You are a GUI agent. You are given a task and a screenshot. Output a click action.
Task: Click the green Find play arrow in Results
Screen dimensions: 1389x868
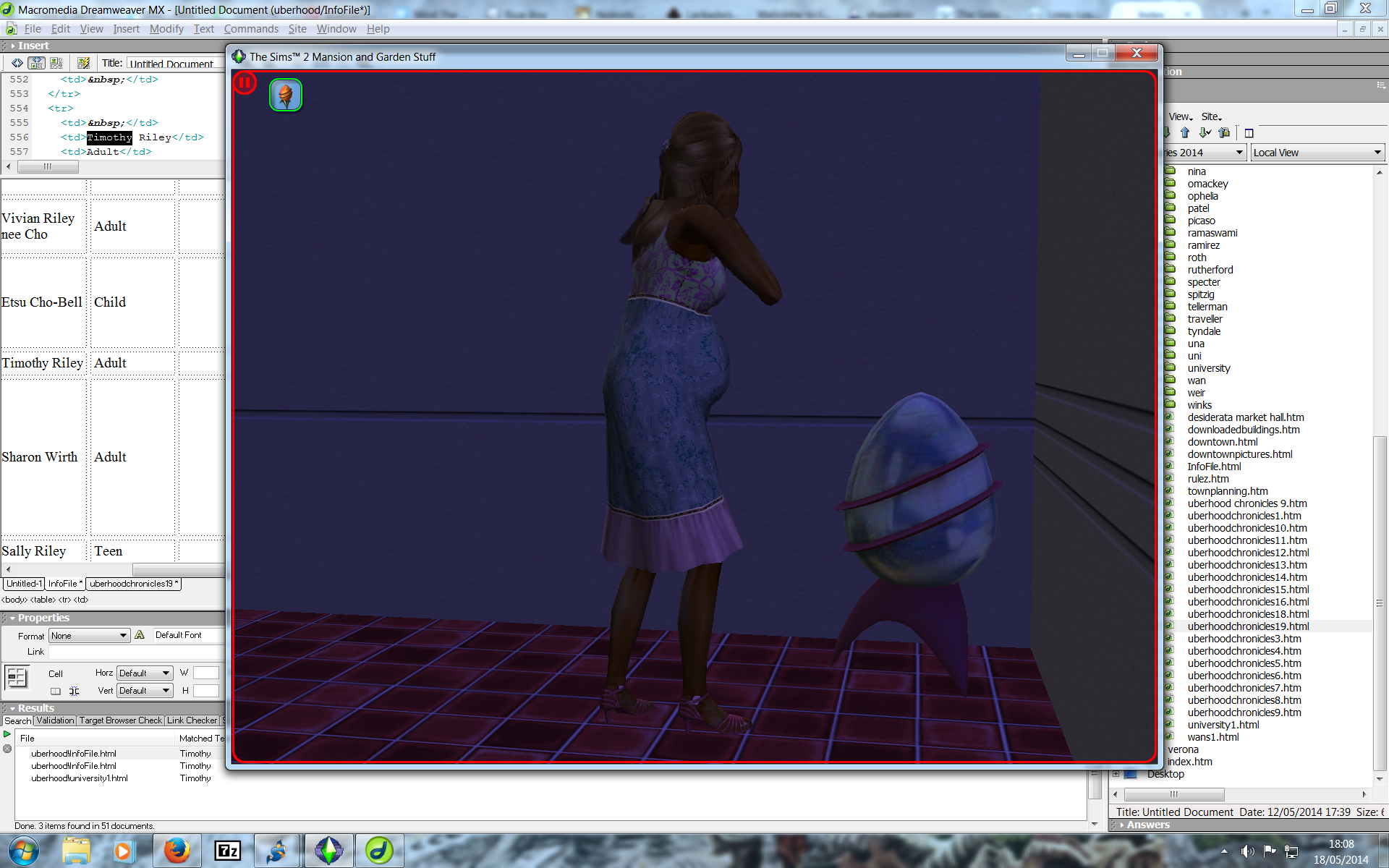[7, 735]
